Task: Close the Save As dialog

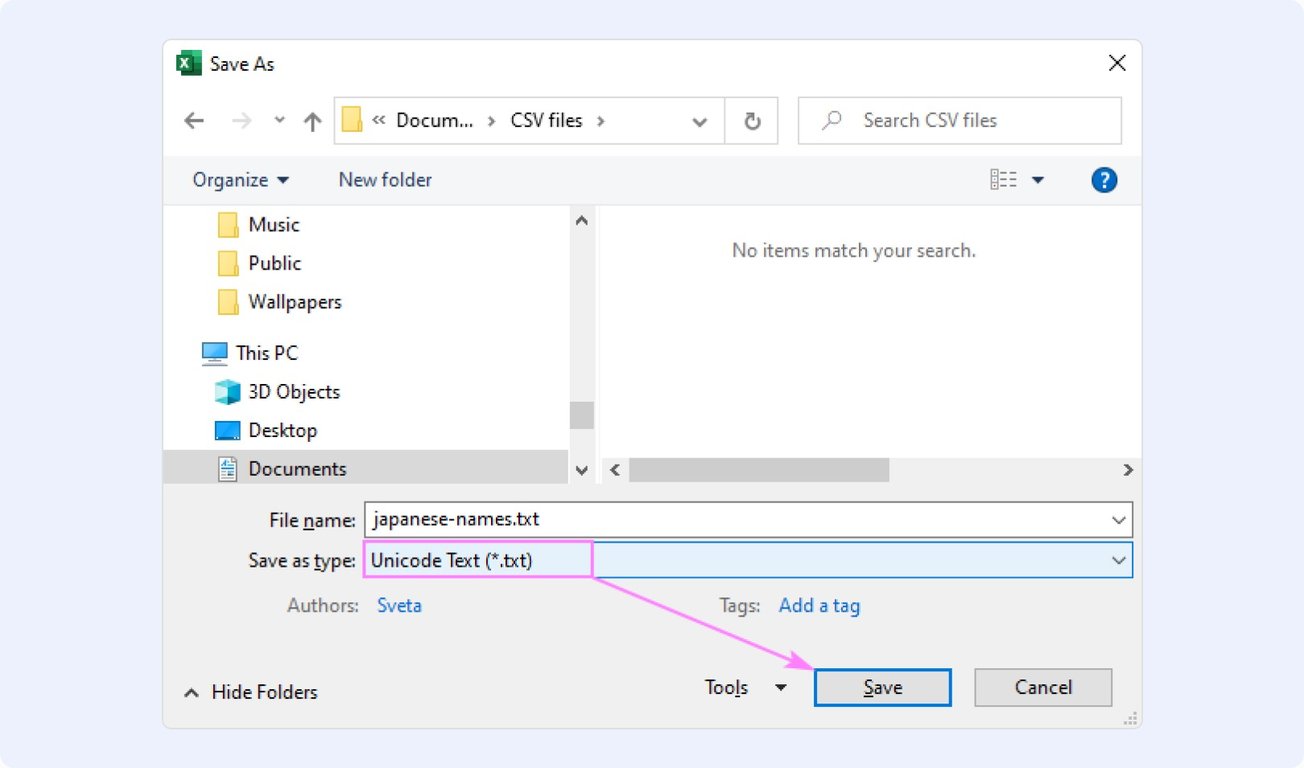Action: (x=1117, y=63)
